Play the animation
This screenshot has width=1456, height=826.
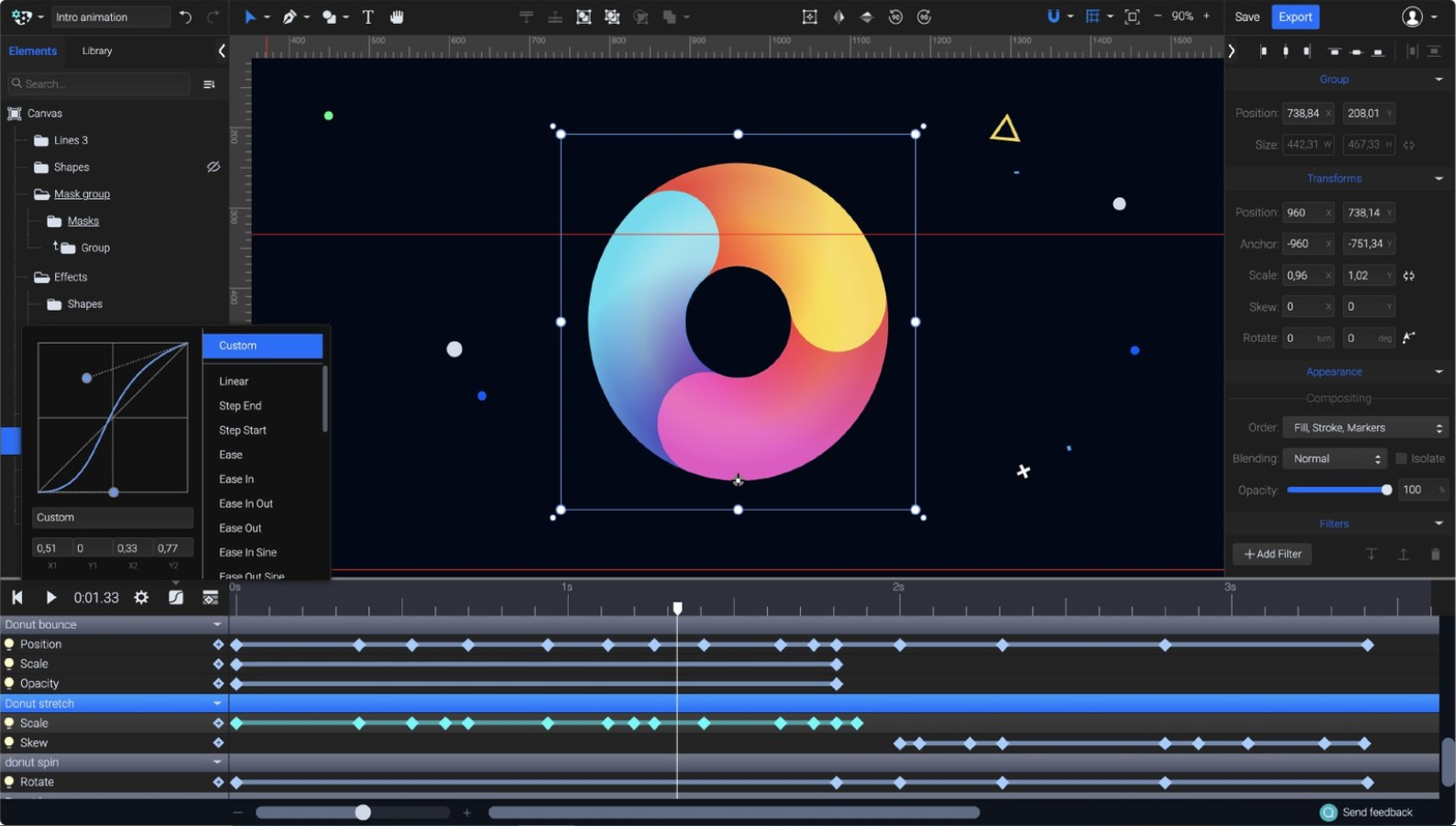point(51,598)
